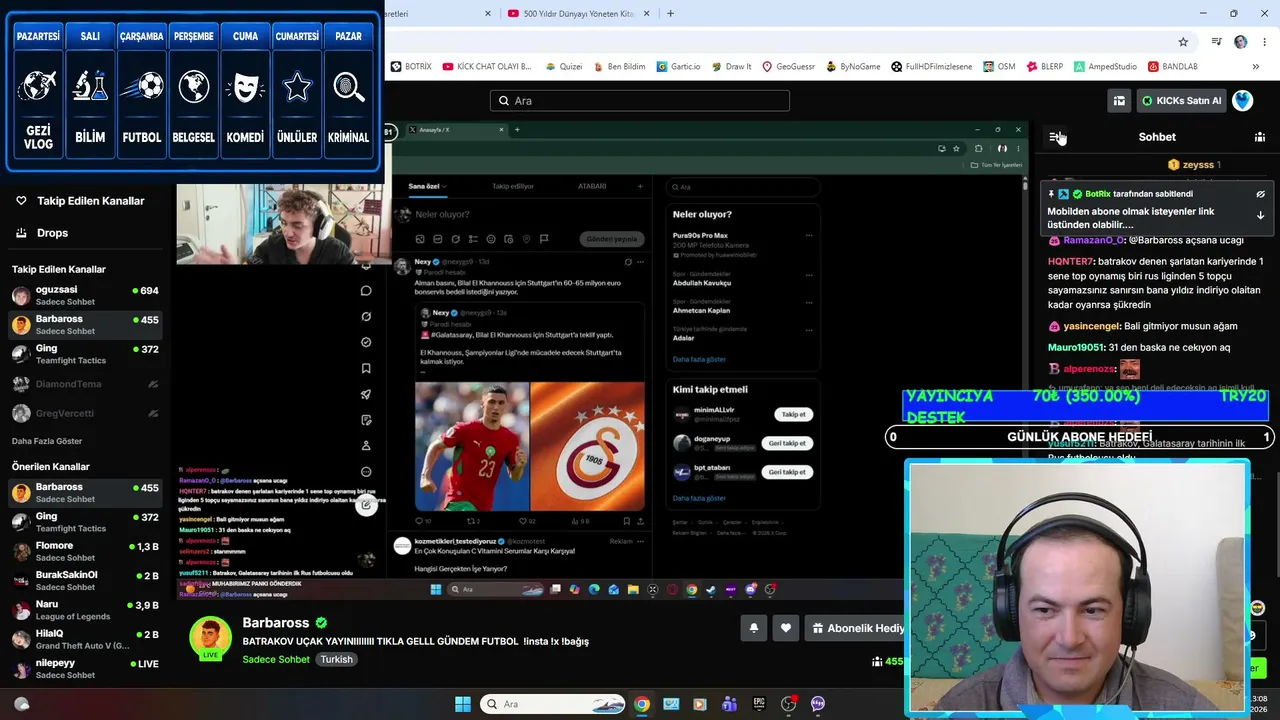Open the Quizei bookmark
Image resolution: width=1280 pixels, height=720 pixels.
pyautogui.click(x=562, y=67)
